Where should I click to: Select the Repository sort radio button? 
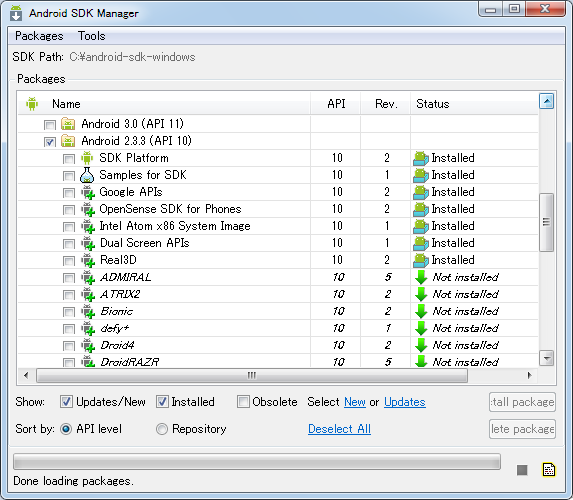pyautogui.click(x=162, y=429)
